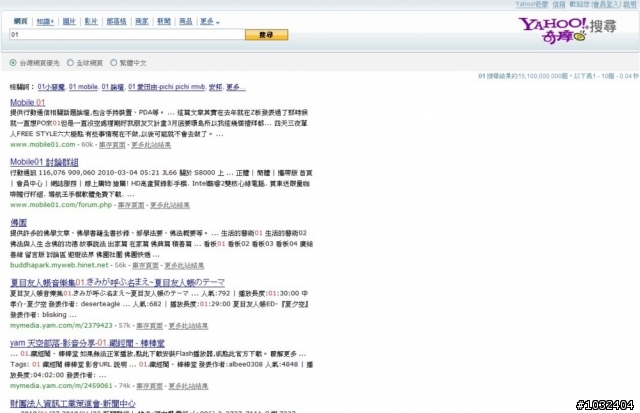Image resolution: width=640 pixels, height=413 pixels.
Task: Show more site results for mobile01.com/forum.php
Action: [170, 205]
